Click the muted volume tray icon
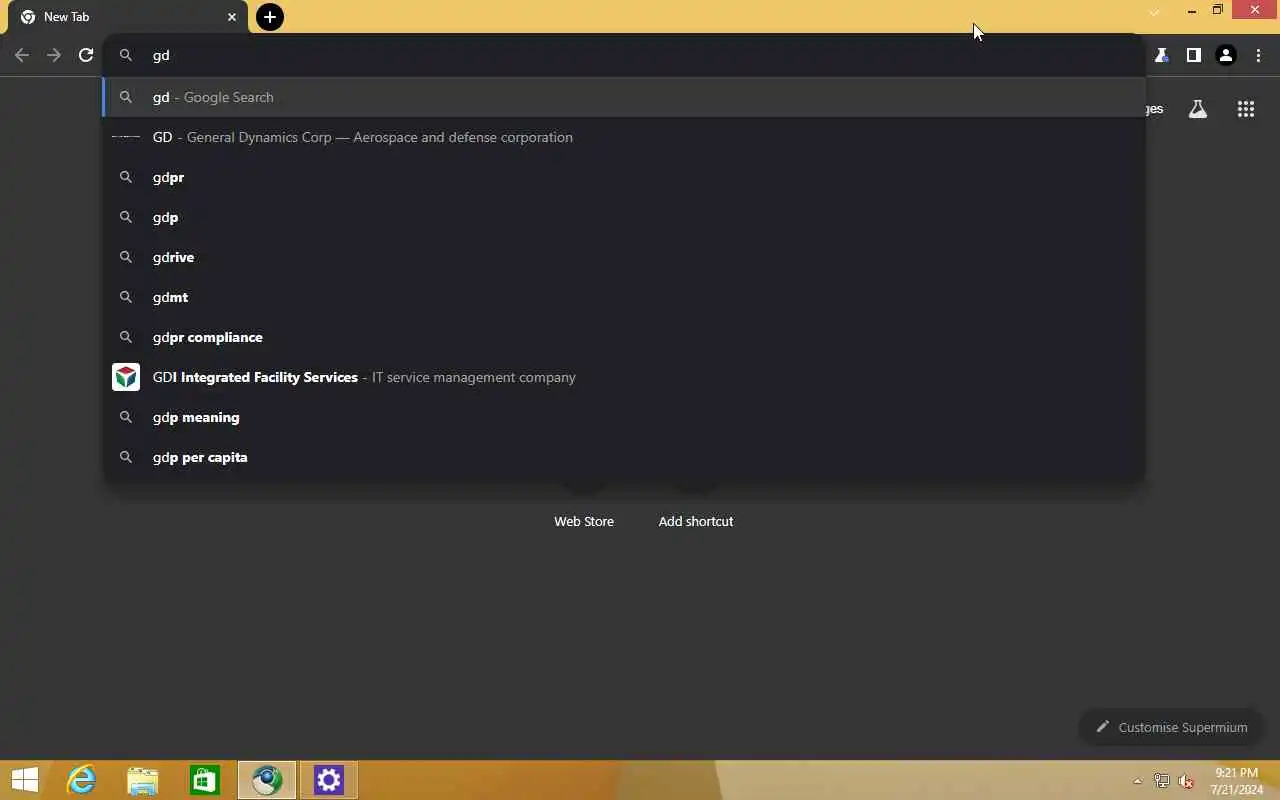1280x800 pixels. 1186,781
